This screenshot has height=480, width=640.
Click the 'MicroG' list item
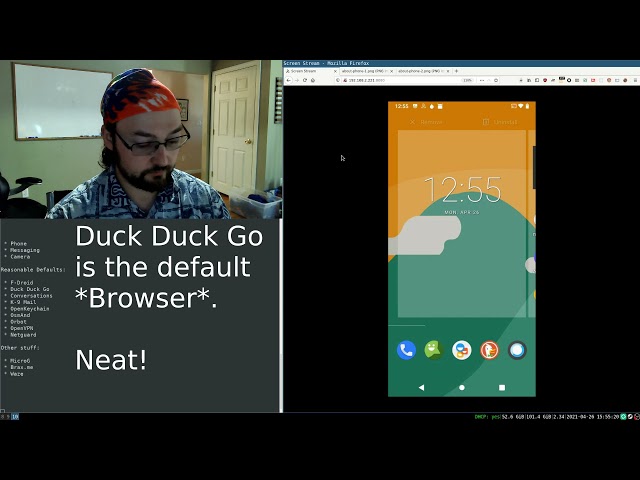pos(20,361)
